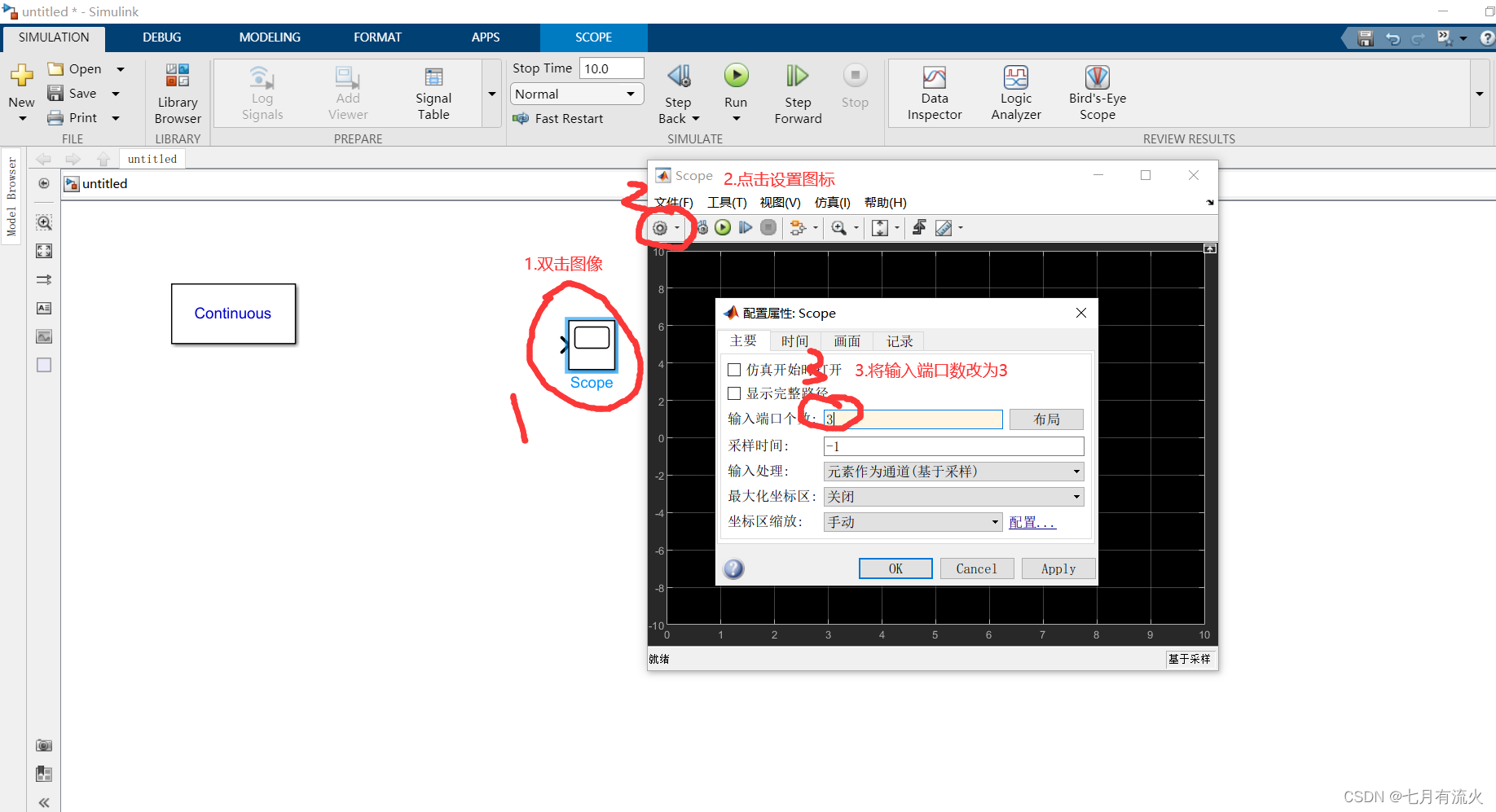Expand the 输入处理 dropdown

click(953, 472)
